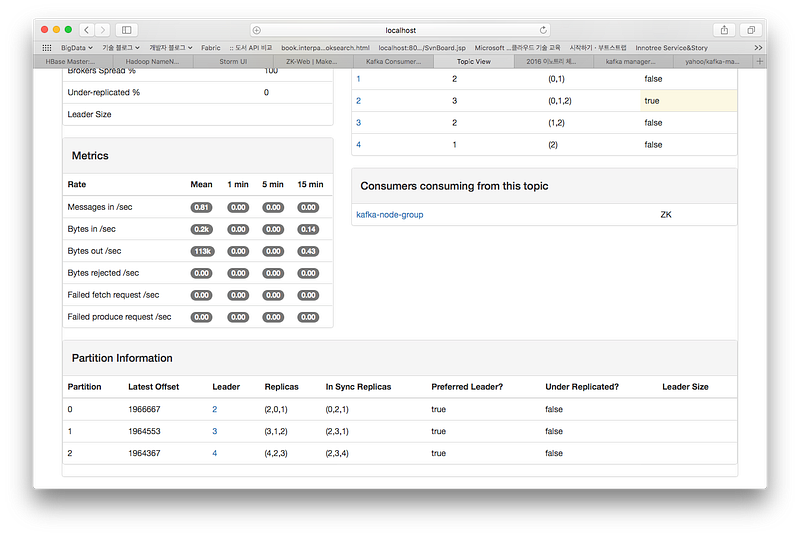The image size is (800, 536).
Task: Open the 도서 API 비교 bookmark
Action: point(251,48)
